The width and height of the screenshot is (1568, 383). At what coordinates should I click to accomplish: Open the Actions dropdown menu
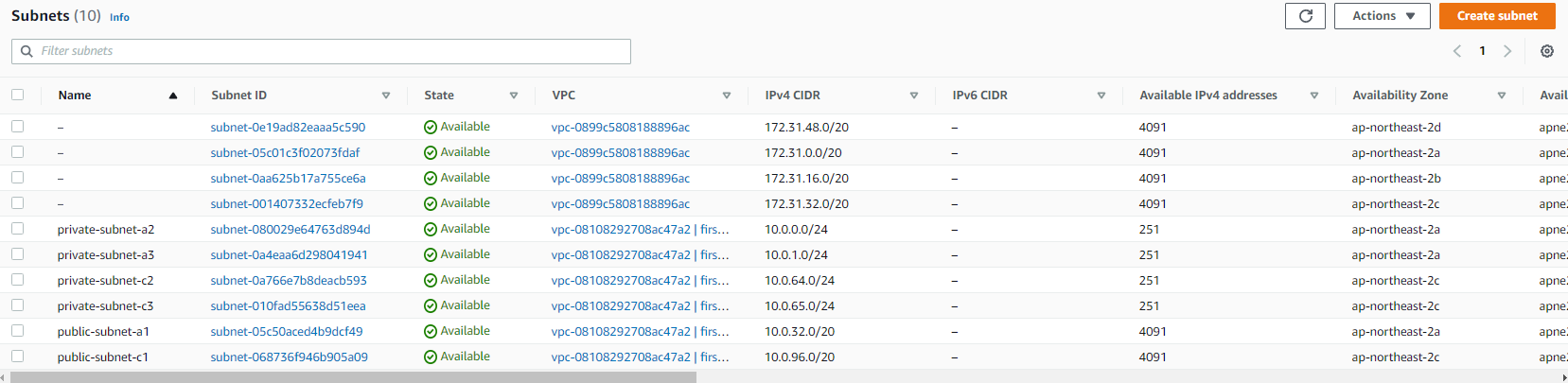(x=1382, y=16)
